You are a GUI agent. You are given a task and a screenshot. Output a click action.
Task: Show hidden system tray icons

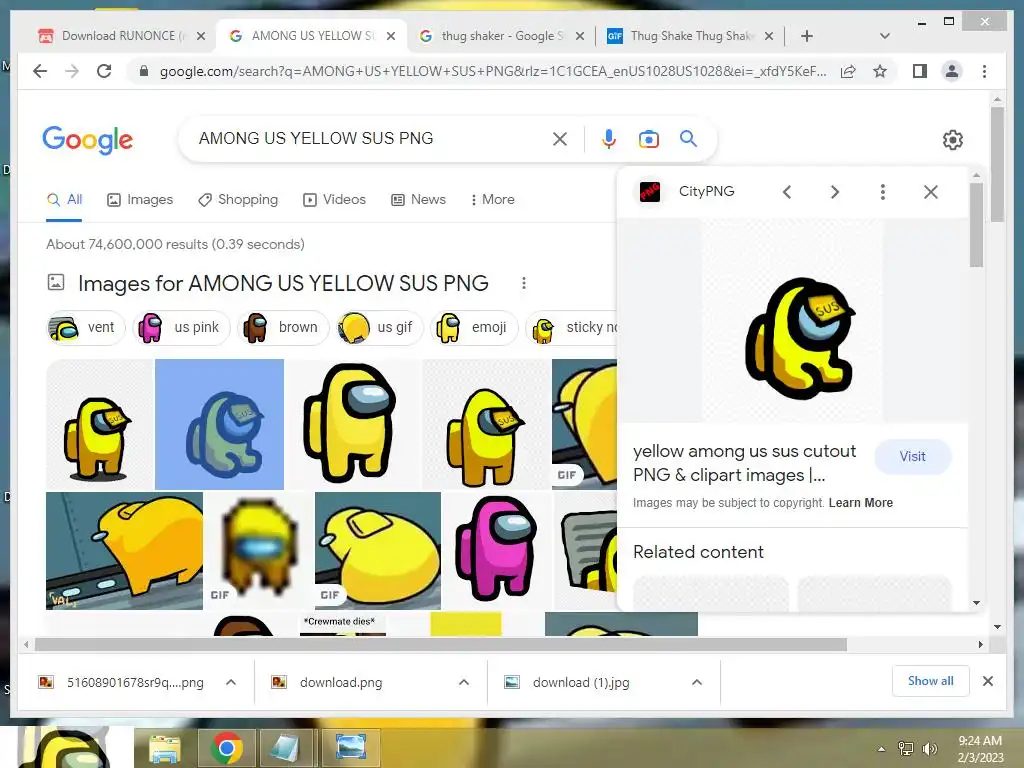point(881,749)
